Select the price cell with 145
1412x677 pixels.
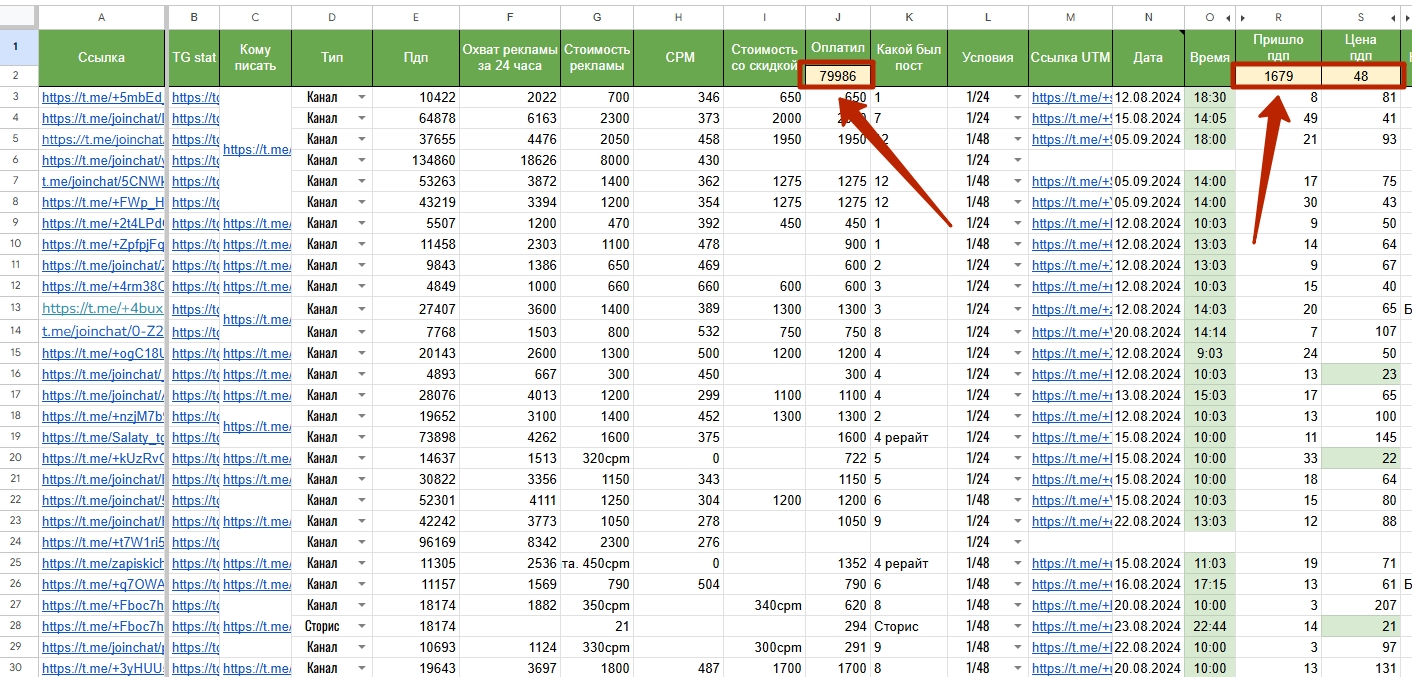(x=1361, y=437)
